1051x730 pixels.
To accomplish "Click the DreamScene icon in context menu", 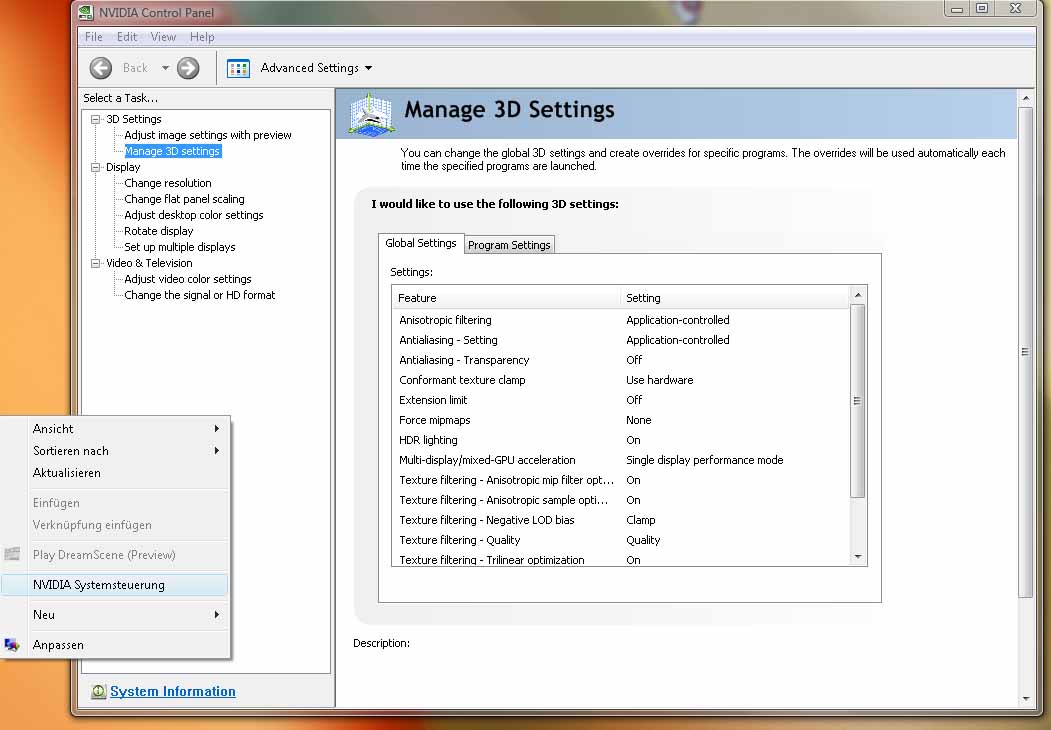I will click(11, 554).
